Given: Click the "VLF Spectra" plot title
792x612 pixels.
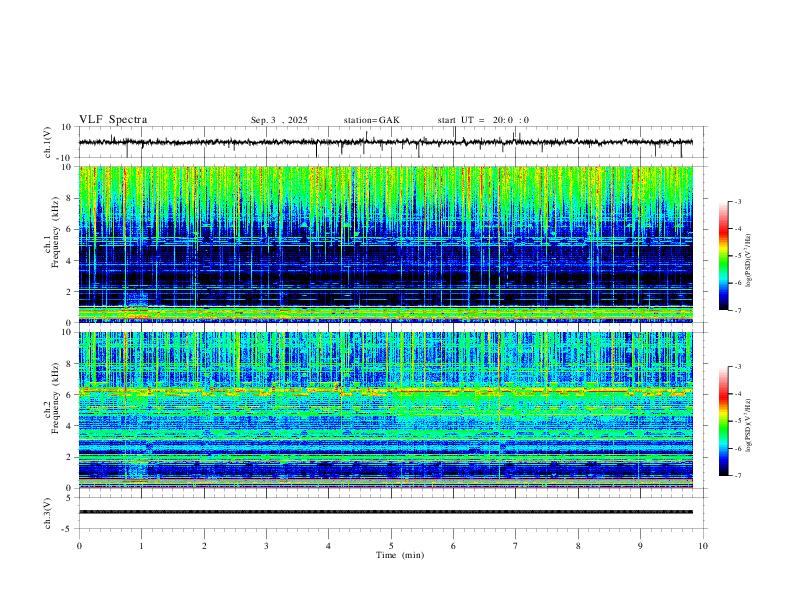Looking at the screenshot, I should [113, 120].
